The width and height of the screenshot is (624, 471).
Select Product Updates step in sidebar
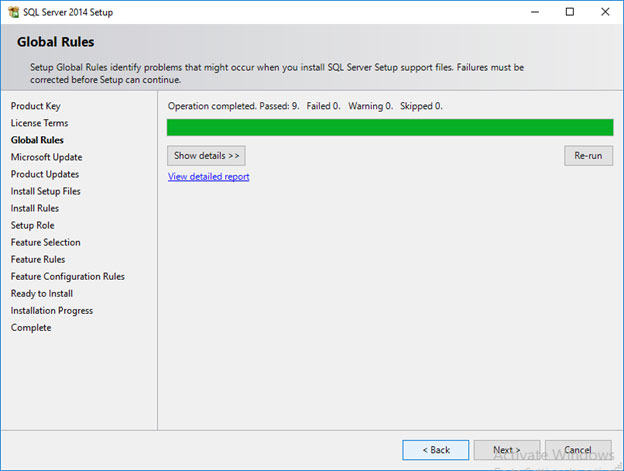click(x=45, y=174)
